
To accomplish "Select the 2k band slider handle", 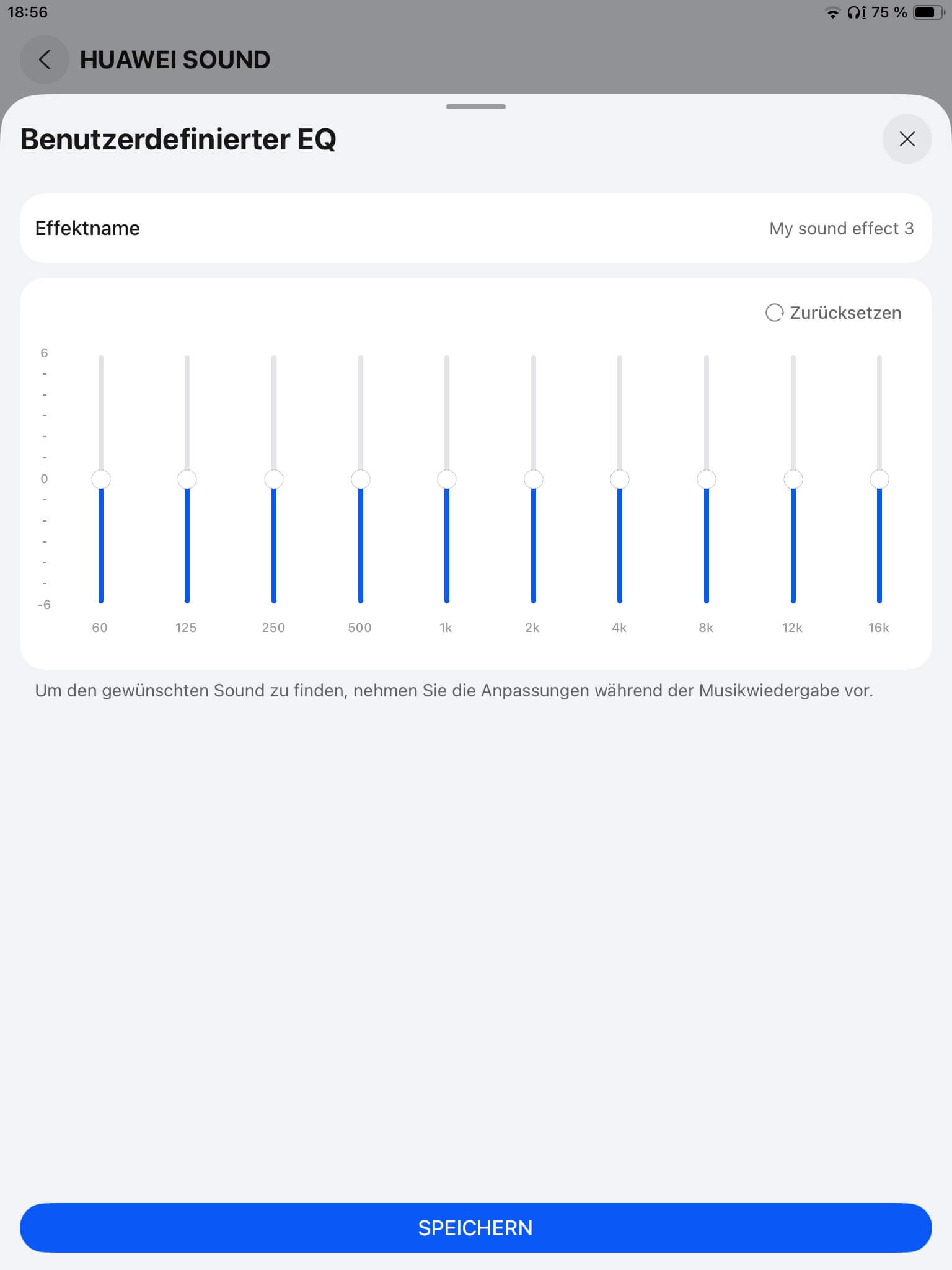I will (x=534, y=479).
